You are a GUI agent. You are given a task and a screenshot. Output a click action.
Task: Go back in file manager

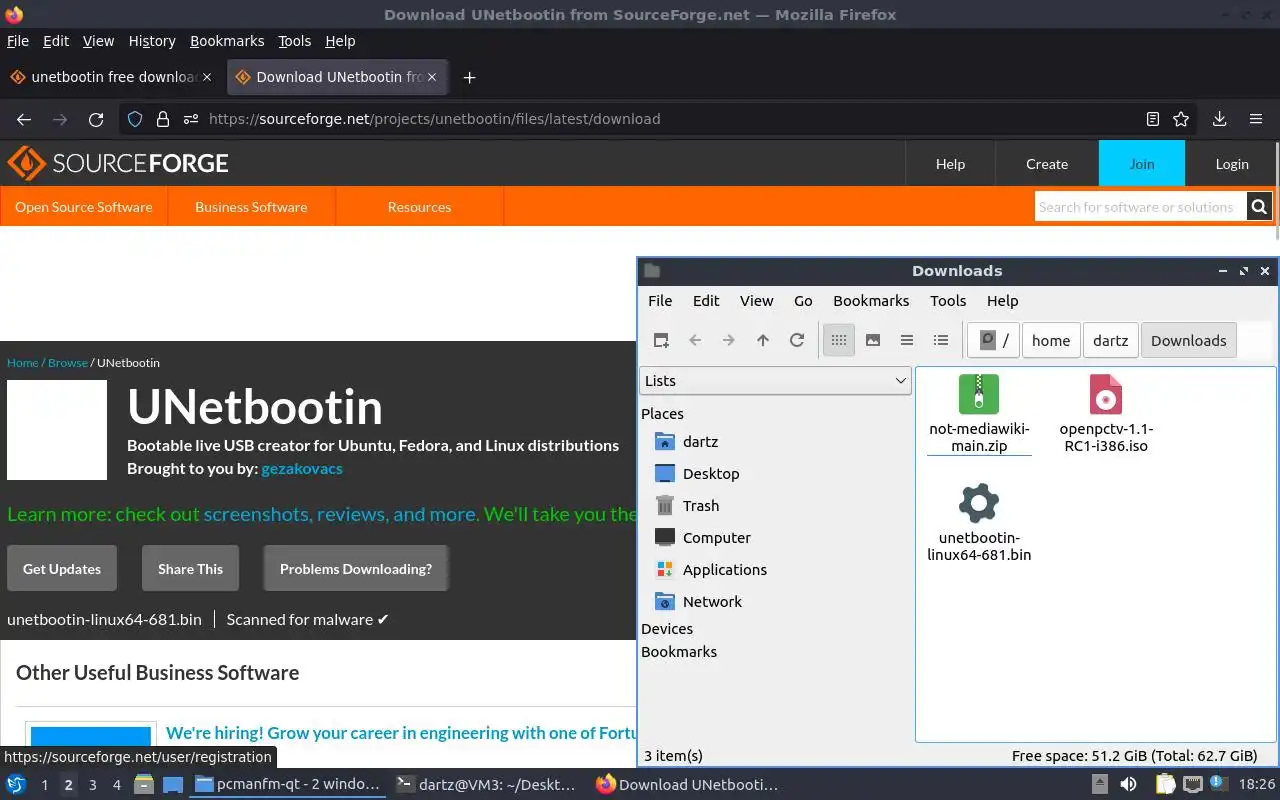(x=695, y=340)
